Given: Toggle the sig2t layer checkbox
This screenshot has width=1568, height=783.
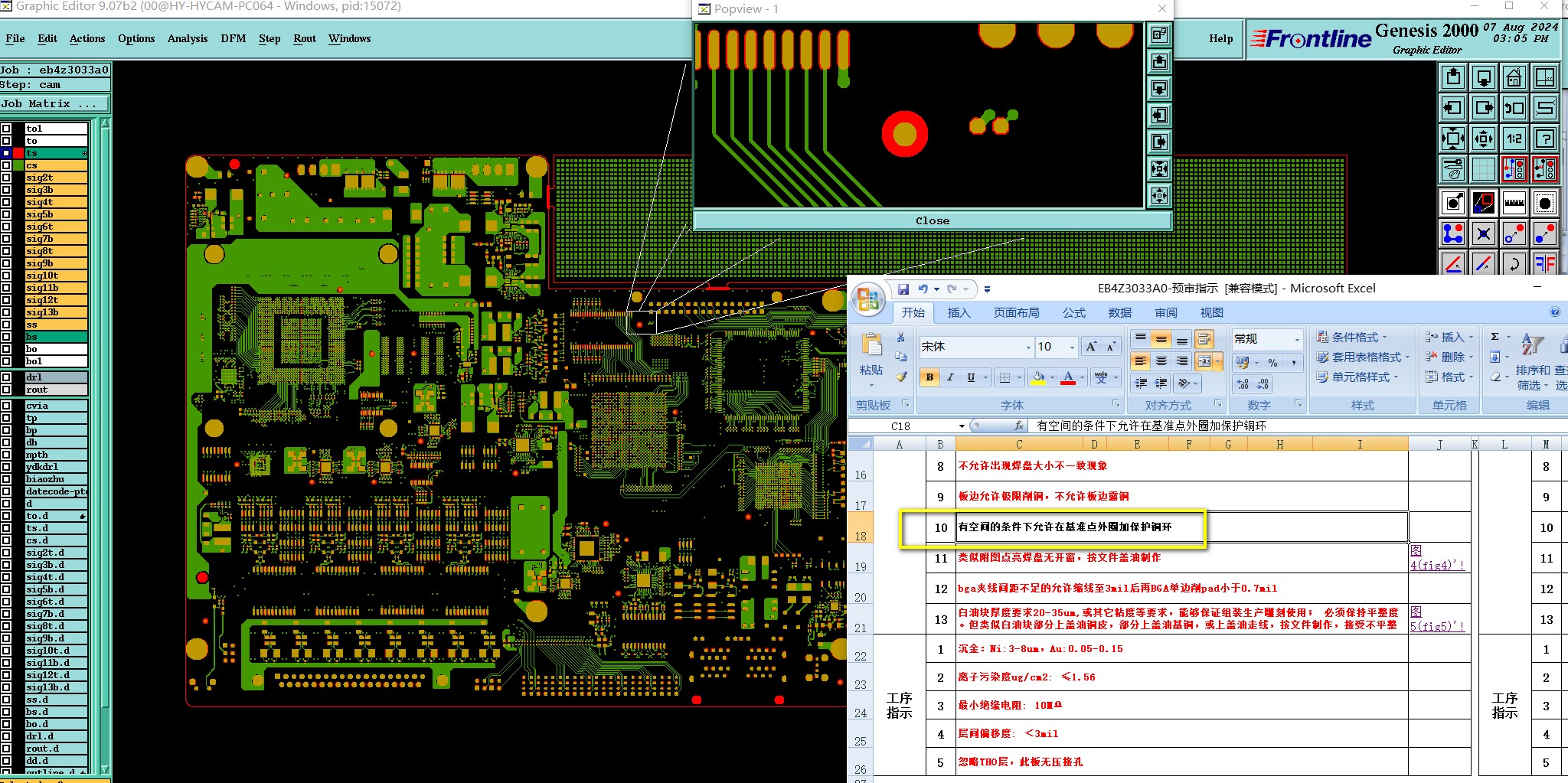Looking at the screenshot, I should (6, 178).
